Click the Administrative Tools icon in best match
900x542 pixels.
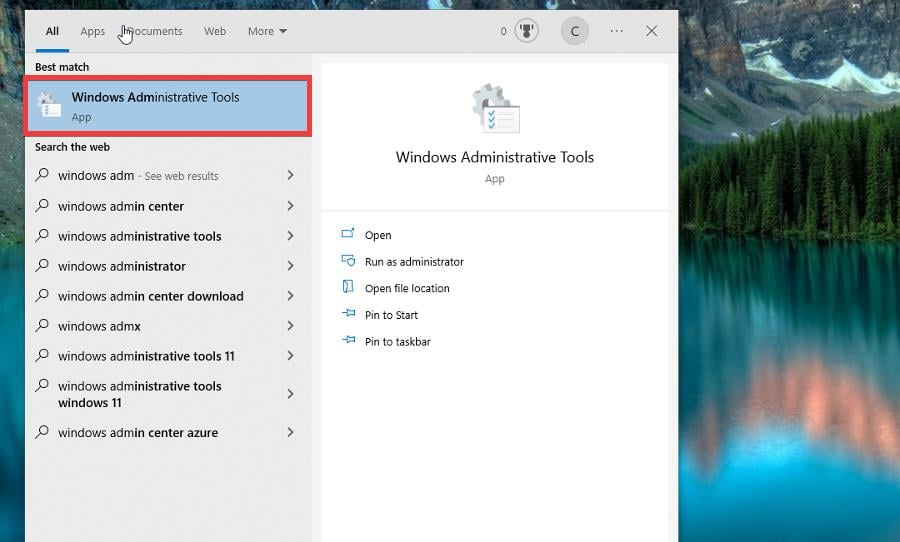click(x=49, y=105)
